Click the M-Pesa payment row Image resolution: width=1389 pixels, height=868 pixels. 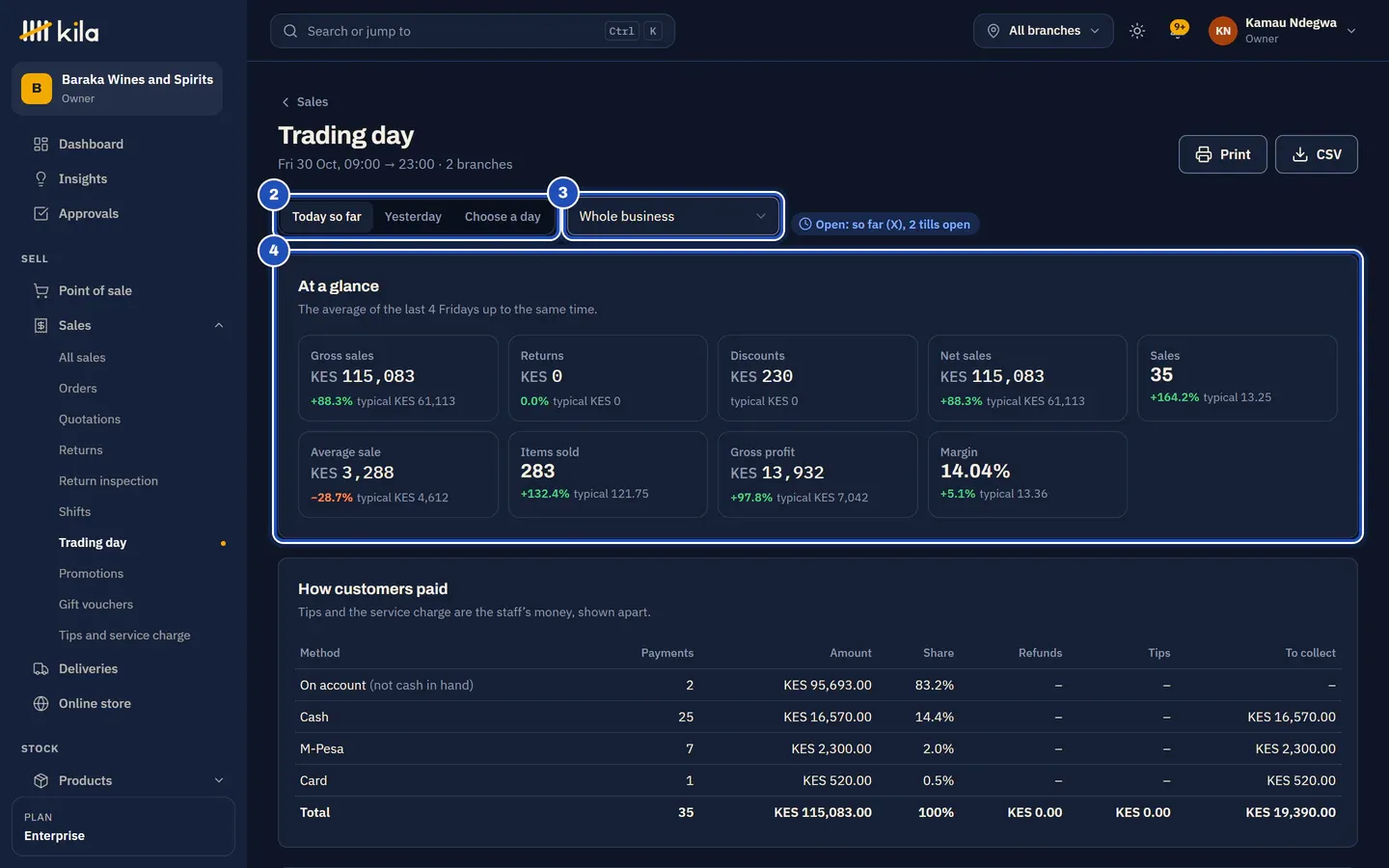click(x=817, y=748)
